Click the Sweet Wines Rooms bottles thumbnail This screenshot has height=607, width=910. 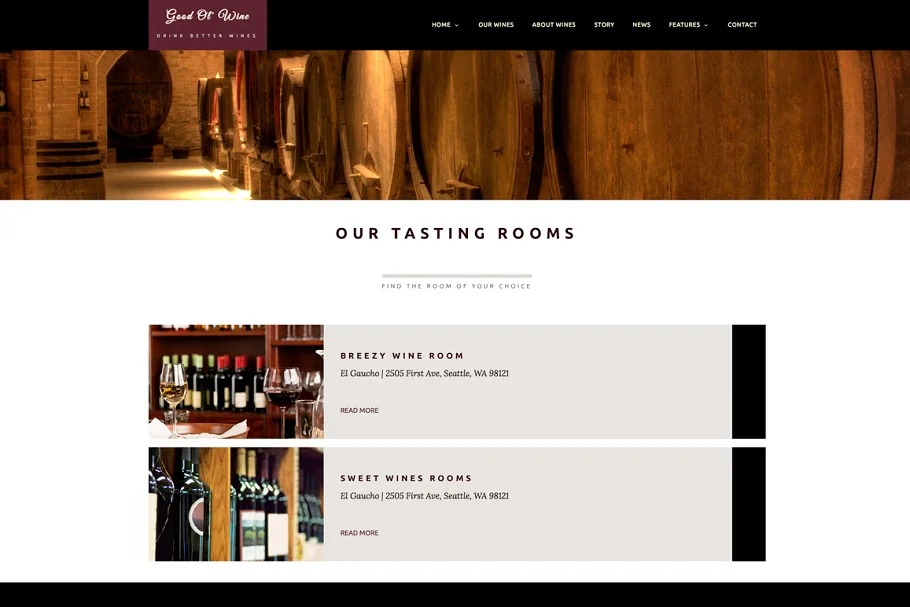pos(236,504)
